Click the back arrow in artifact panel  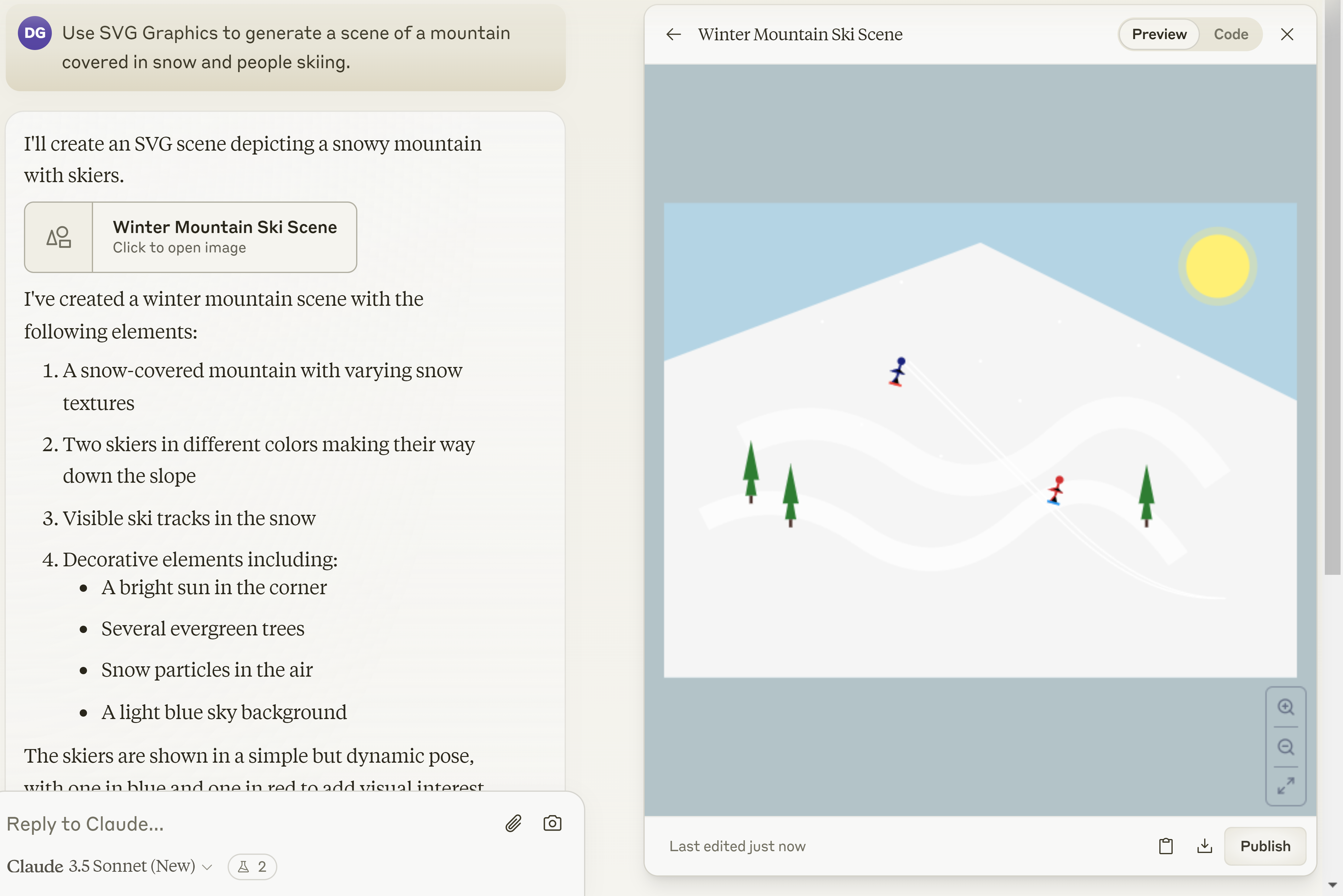673,34
